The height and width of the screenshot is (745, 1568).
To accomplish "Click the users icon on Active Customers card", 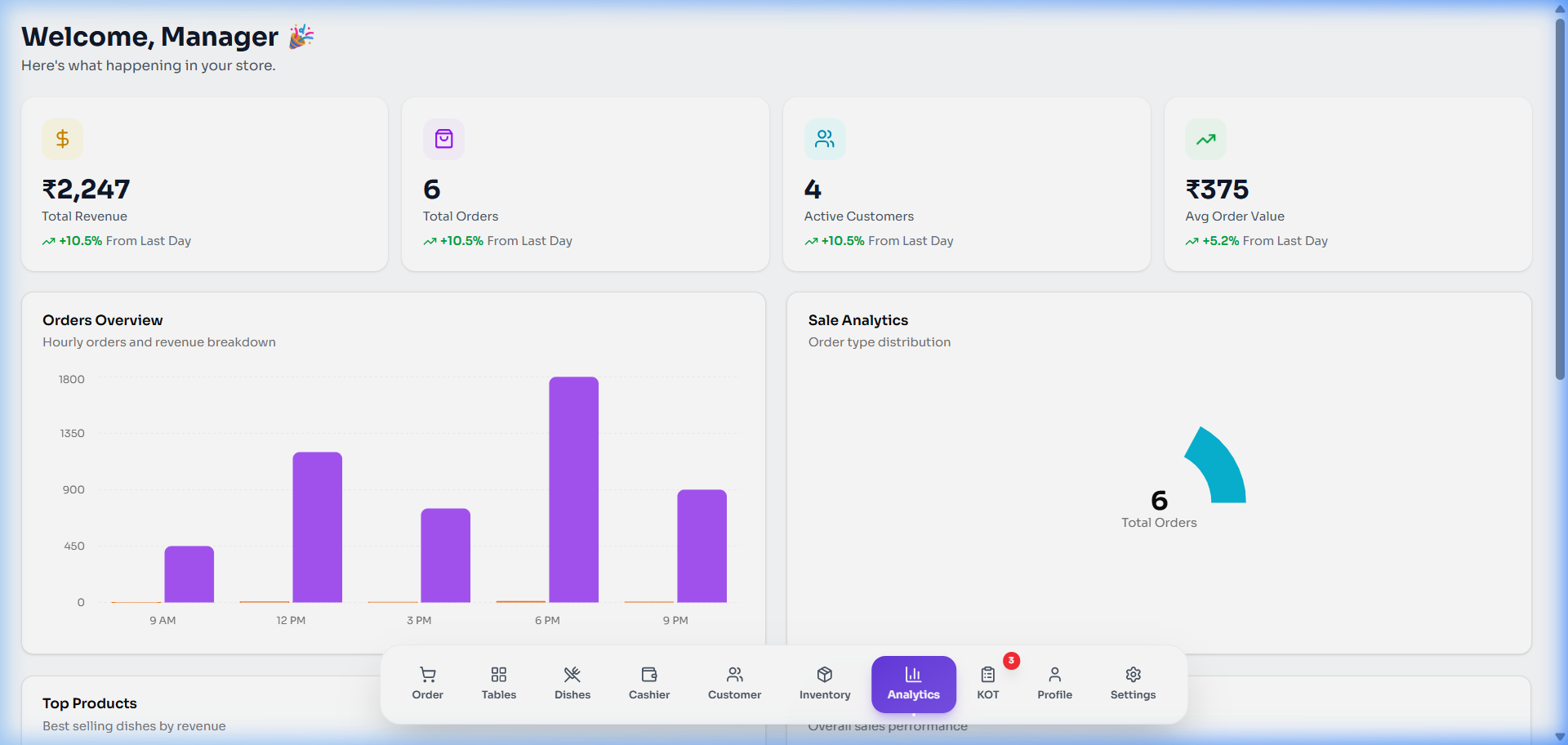I will [825, 139].
